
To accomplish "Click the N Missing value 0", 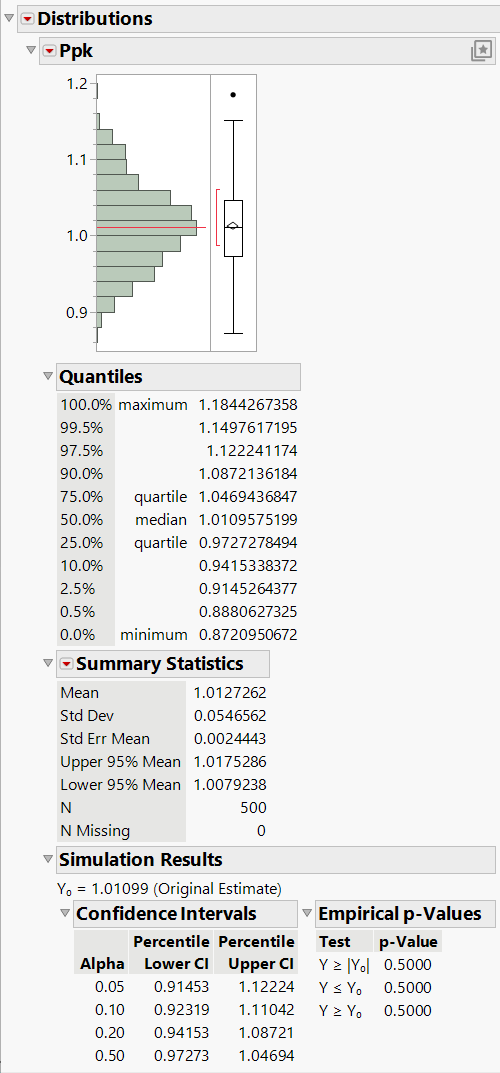I will [261, 831].
